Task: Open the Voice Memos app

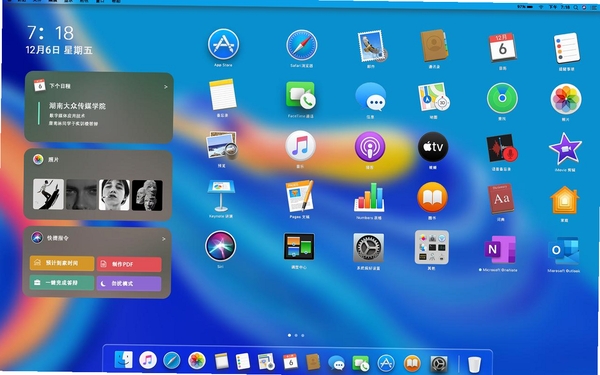Action: [x=502, y=148]
